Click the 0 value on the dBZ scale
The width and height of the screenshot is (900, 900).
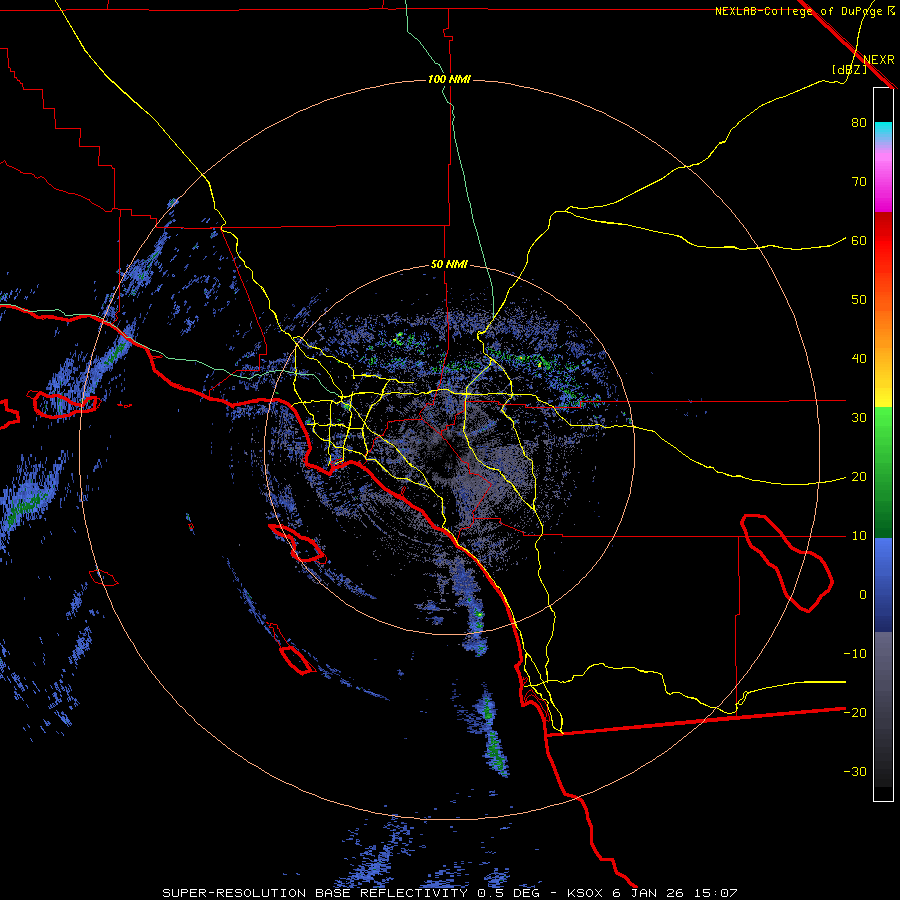tap(863, 595)
